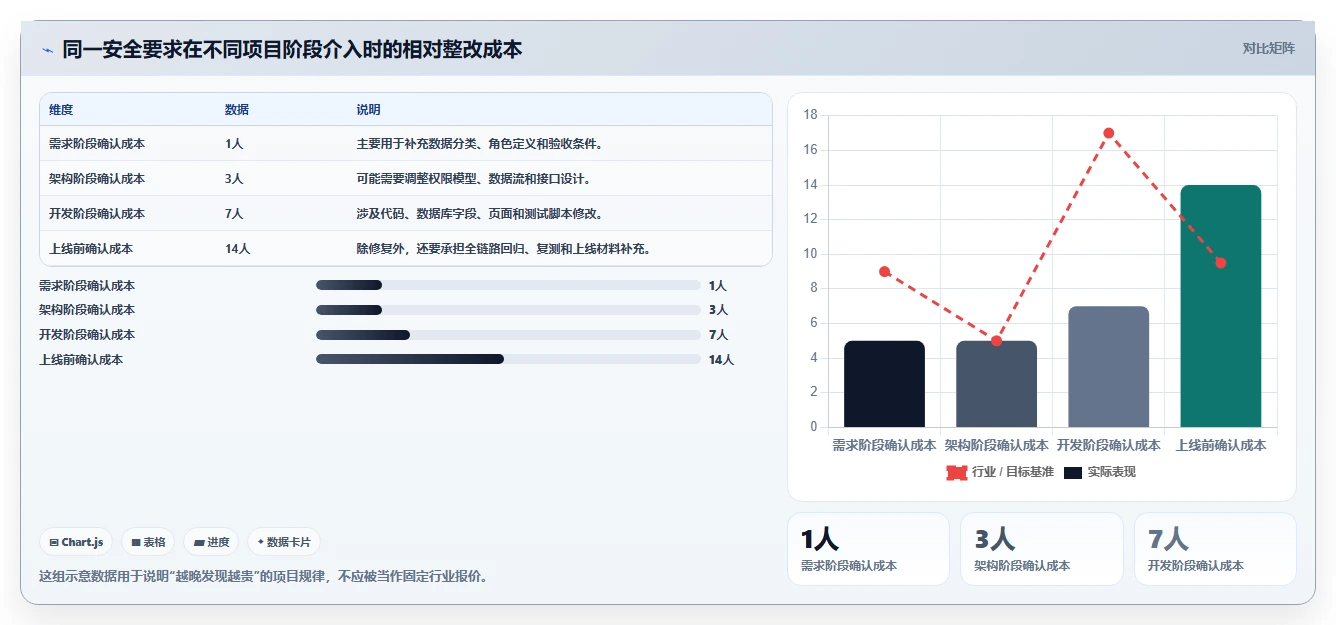Click the description 可能需要调整权限模型、数据流和接口设计。
Screen dimensions: 1336x625
tap(473, 179)
